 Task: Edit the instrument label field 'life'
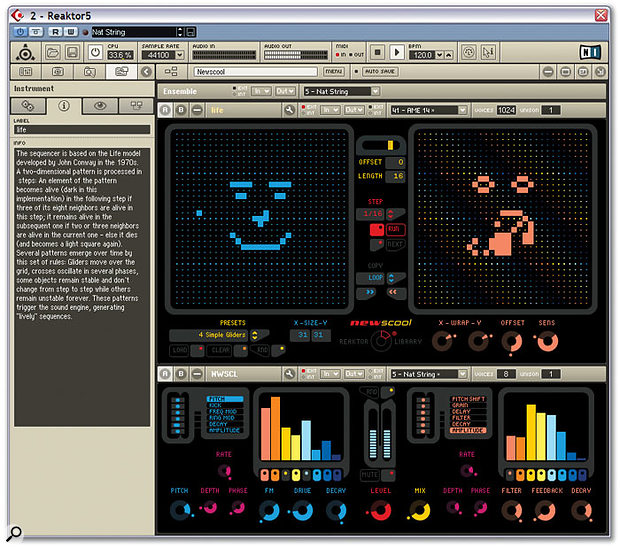82,130
